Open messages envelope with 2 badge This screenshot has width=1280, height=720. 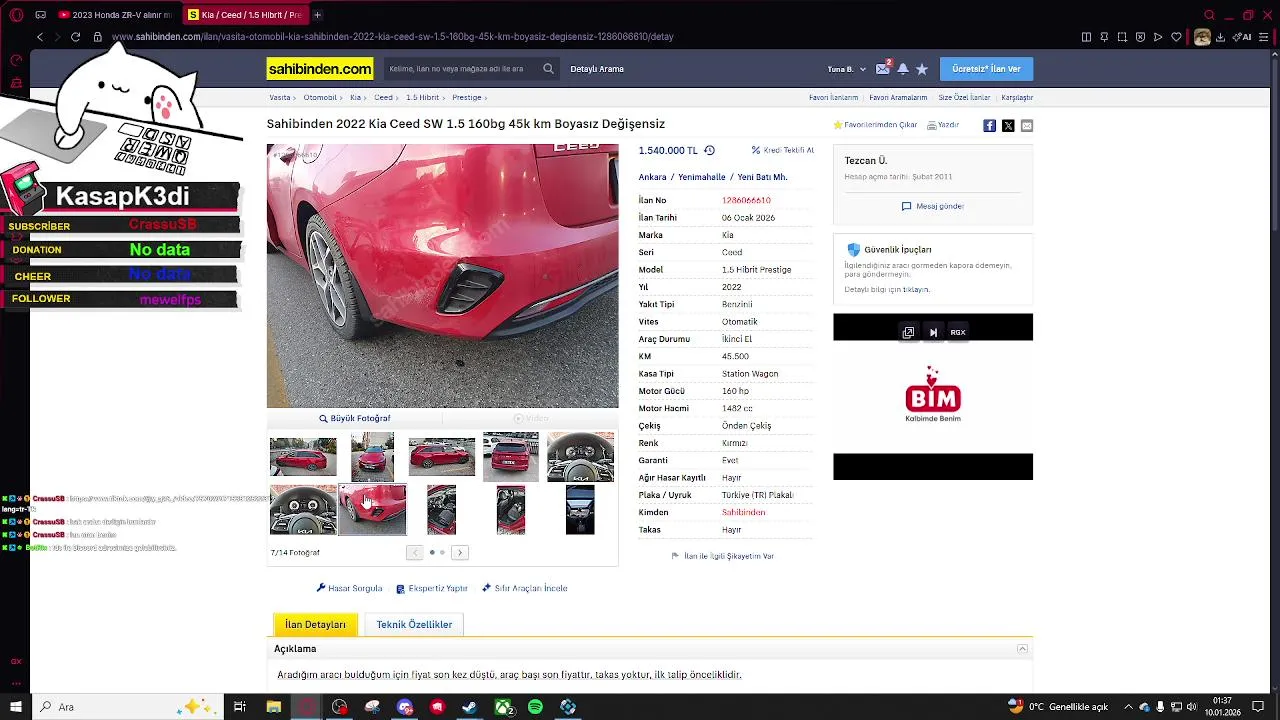(882, 69)
